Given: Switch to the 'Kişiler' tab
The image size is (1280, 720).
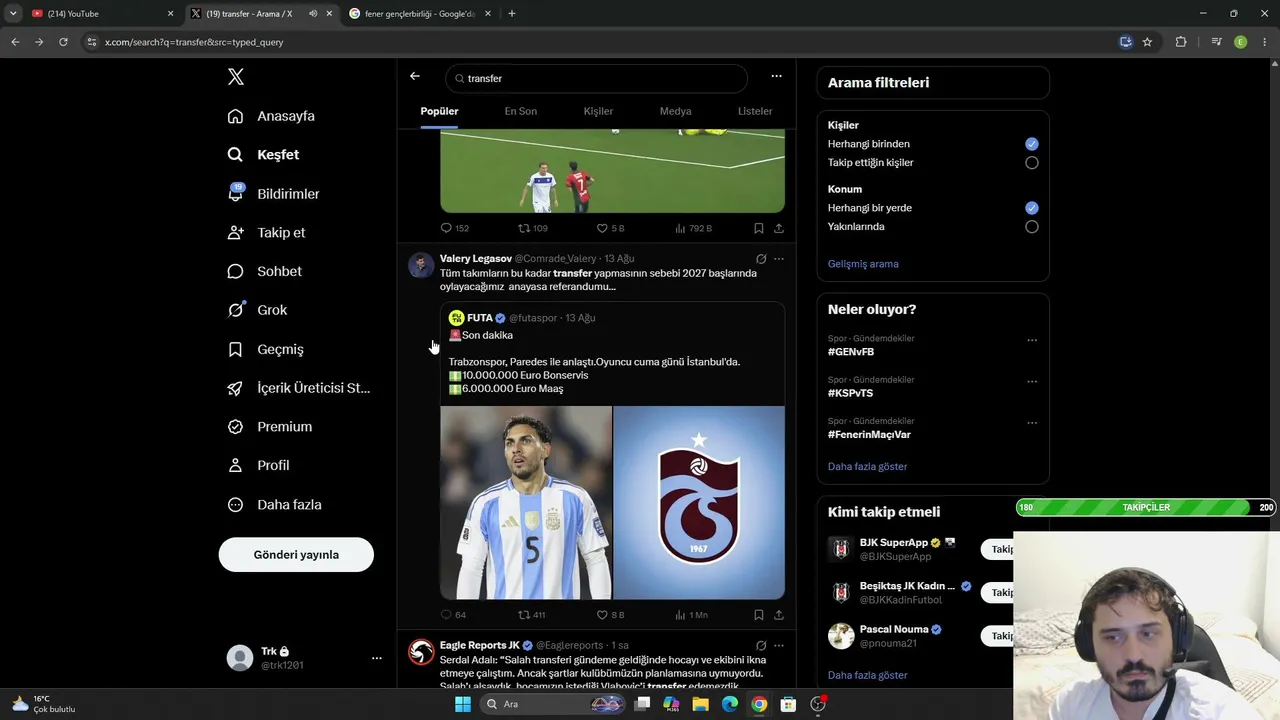Looking at the screenshot, I should [x=598, y=111].
